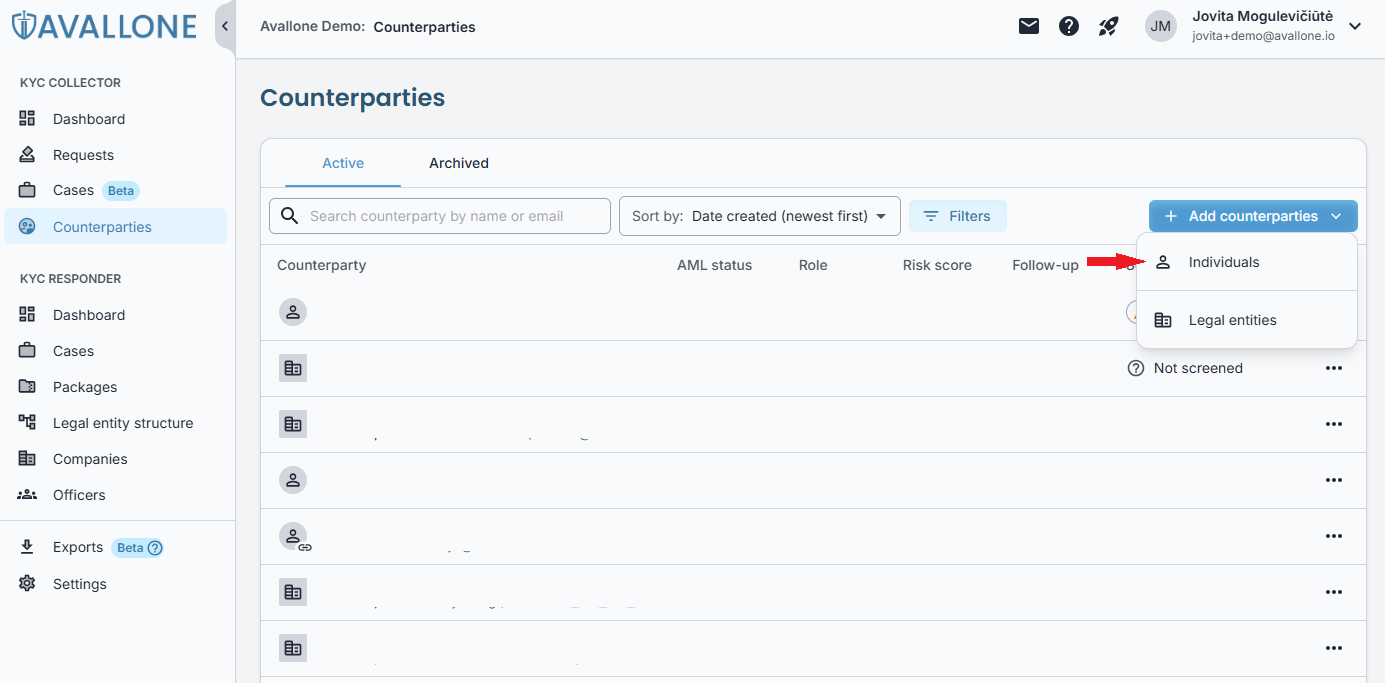The image size is (1385, 683).
Task: Click the Counterparty column header
Action: pos(322,265)
